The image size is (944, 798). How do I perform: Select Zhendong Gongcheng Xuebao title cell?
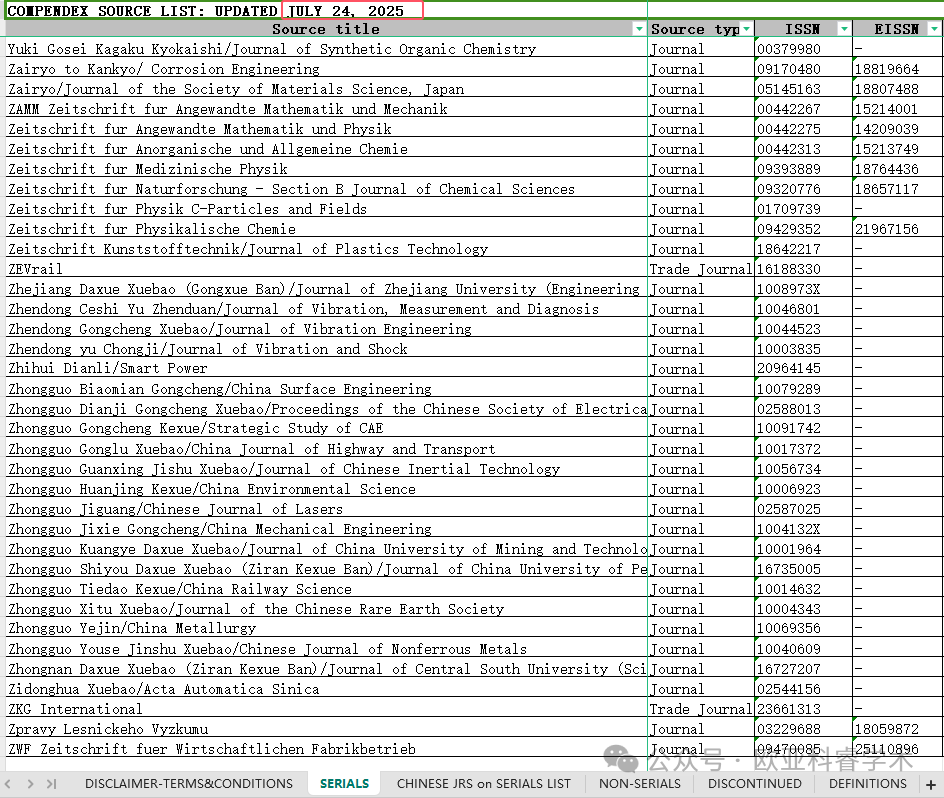click(326, 328)
